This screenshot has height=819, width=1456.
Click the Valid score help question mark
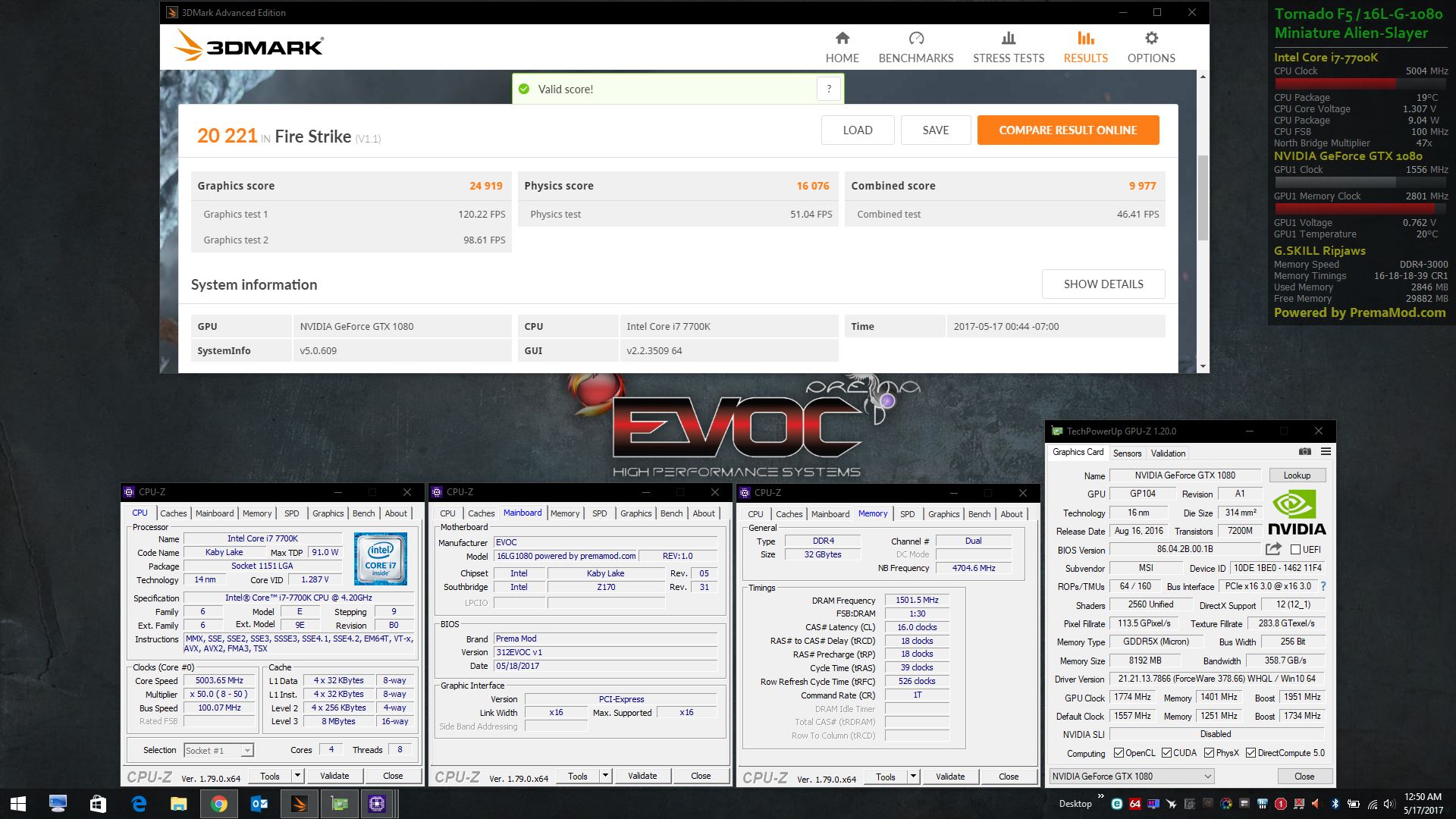coord(829,89)
